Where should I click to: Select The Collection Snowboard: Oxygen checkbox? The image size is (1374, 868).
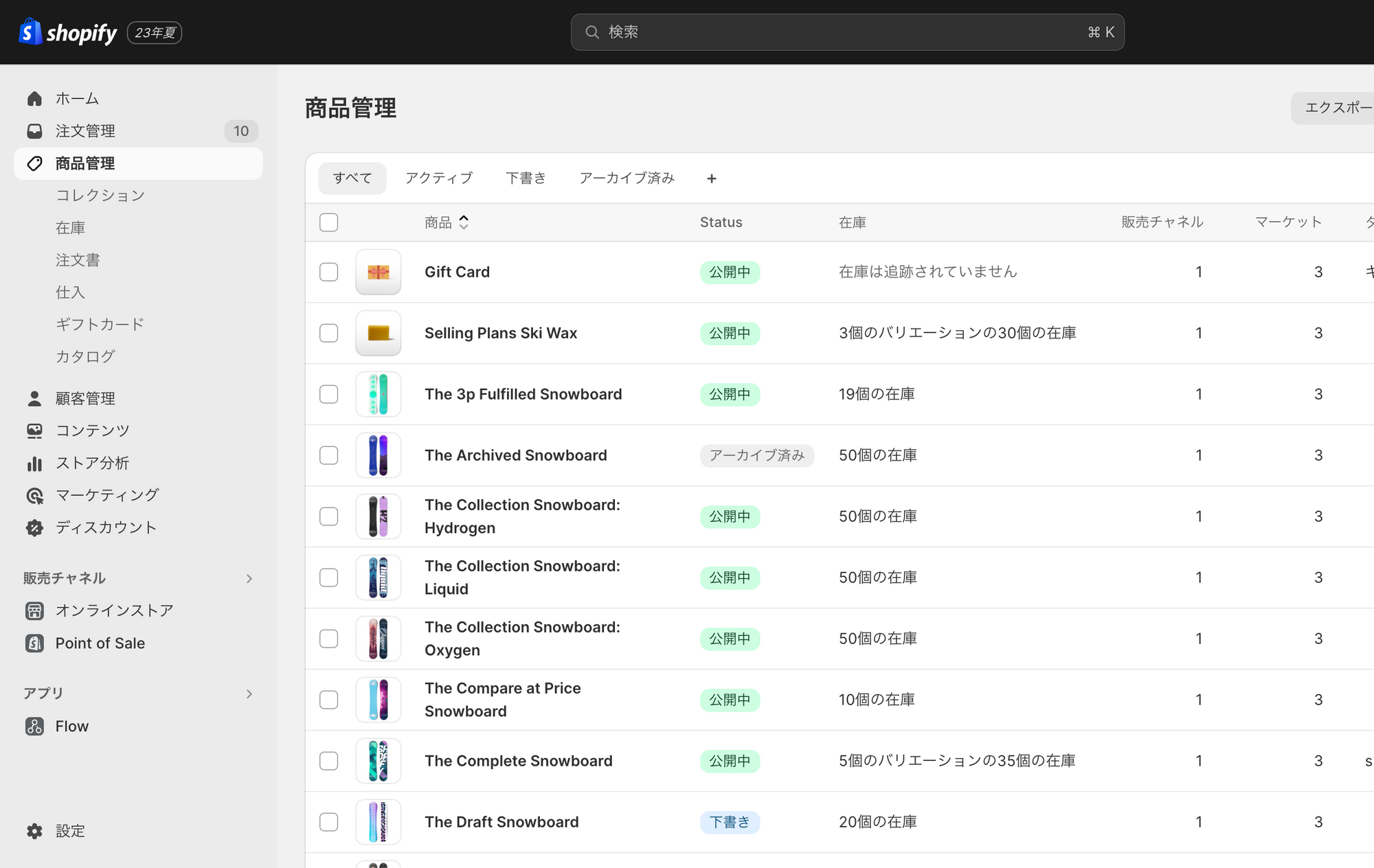[x=329, y=639]
